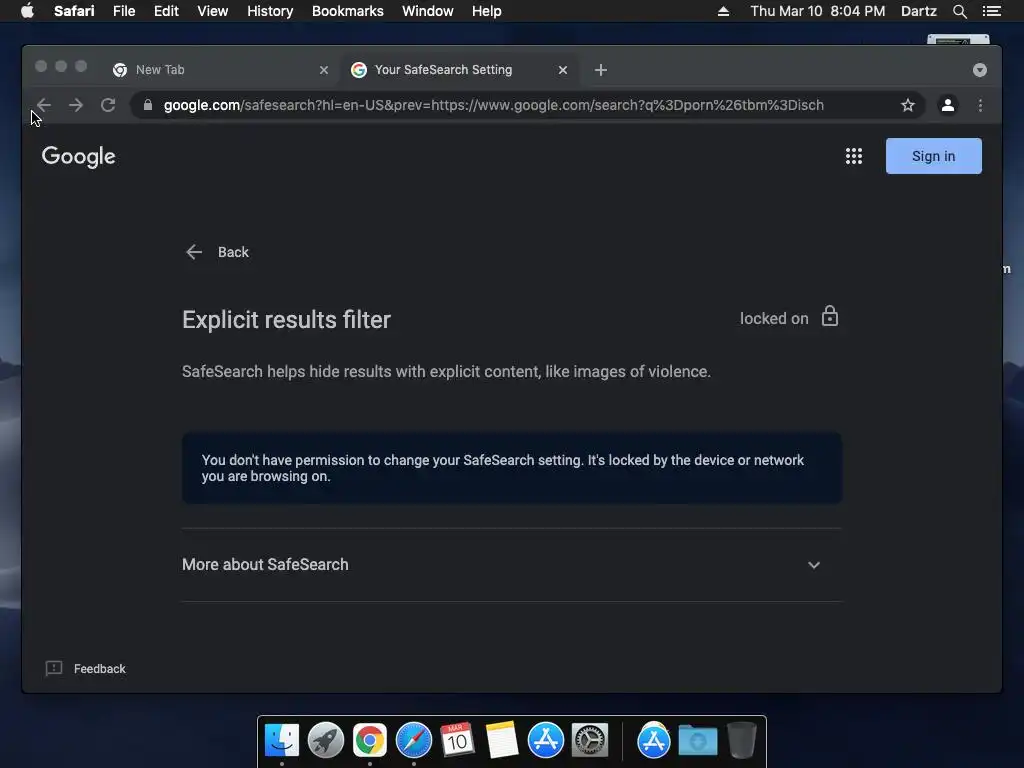Click the Feedback link

click(x=99, y=669)
